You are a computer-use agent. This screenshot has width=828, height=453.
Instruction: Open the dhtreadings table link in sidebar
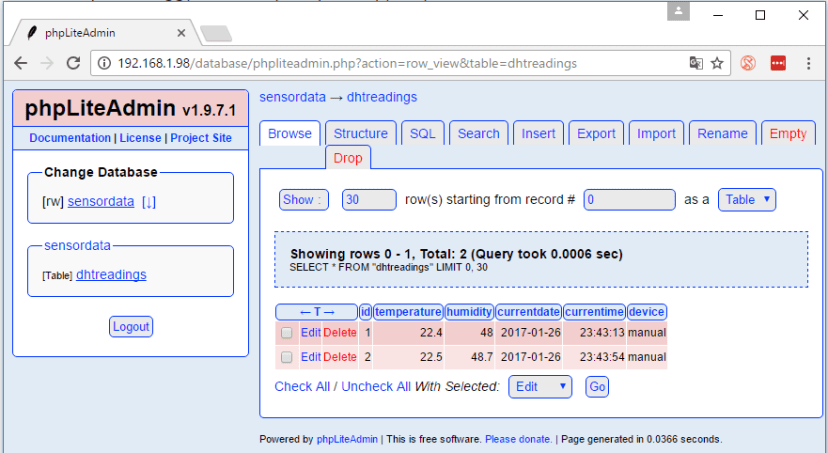(x=111, y=274)
